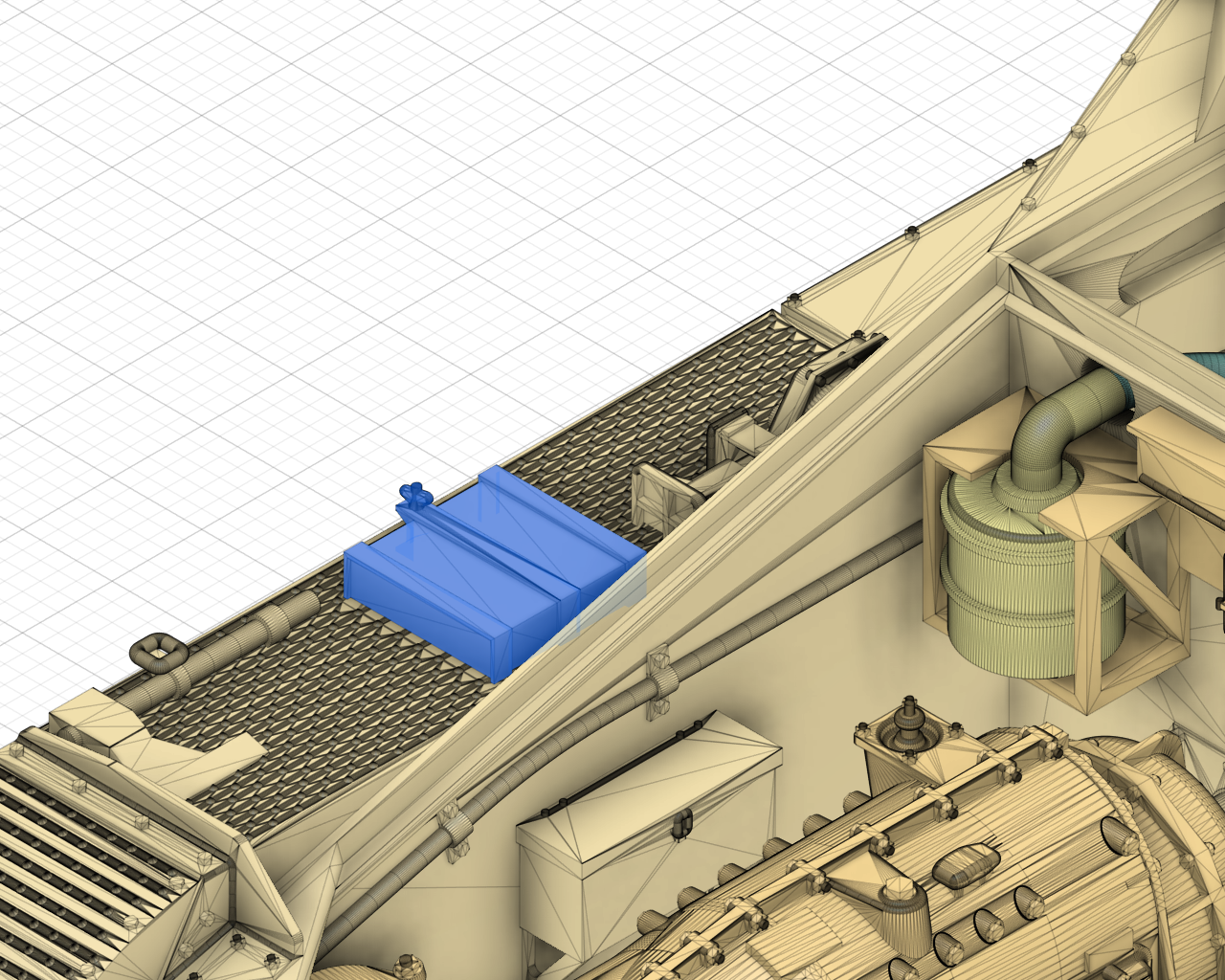Viewport: 1225px width, 980px height.
Task: Click the lower cable clamp on the conduit
Action: coord(453,823)
